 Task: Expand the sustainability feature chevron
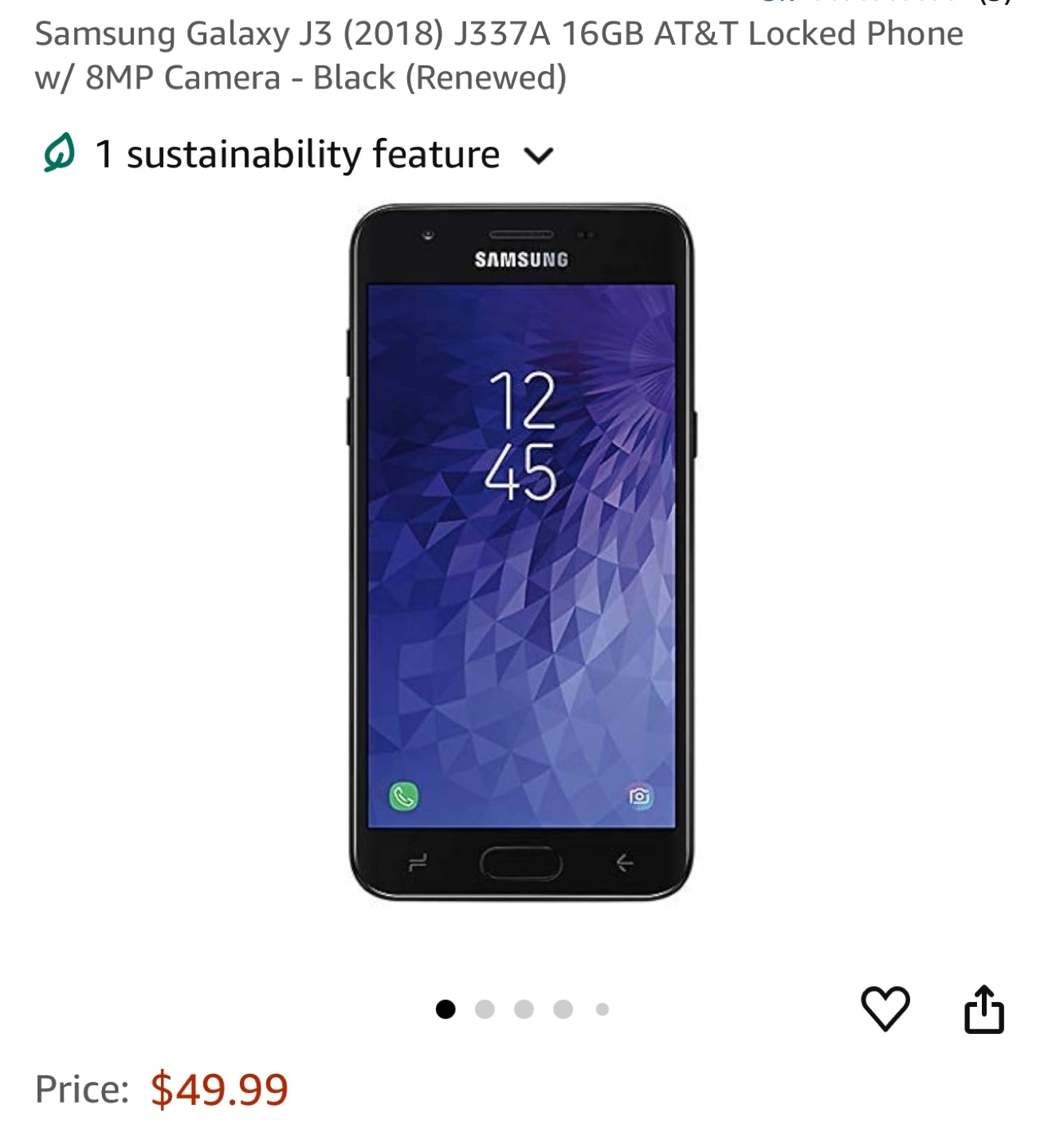539,155
